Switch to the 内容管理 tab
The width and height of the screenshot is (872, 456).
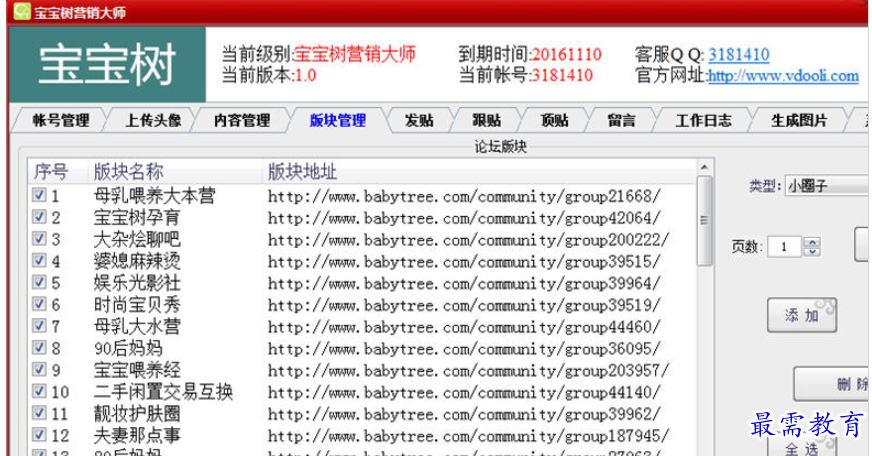pyautogui.click(x=242, y=120)
